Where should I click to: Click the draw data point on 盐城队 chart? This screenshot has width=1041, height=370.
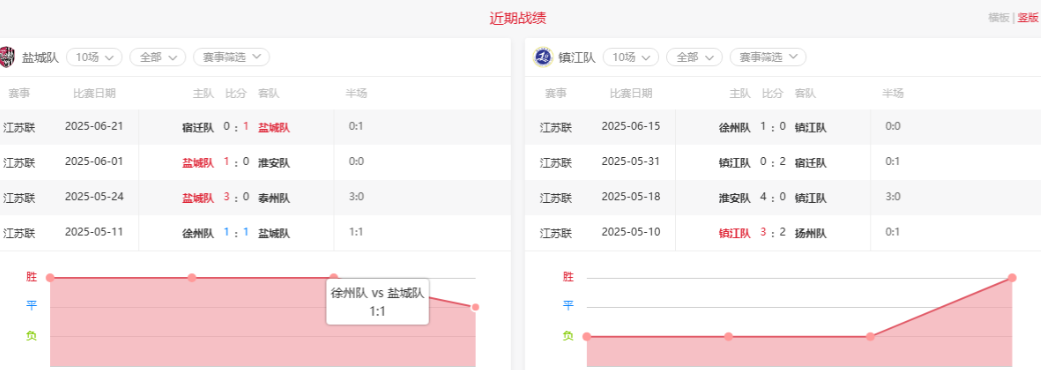(x=475, y=307)
